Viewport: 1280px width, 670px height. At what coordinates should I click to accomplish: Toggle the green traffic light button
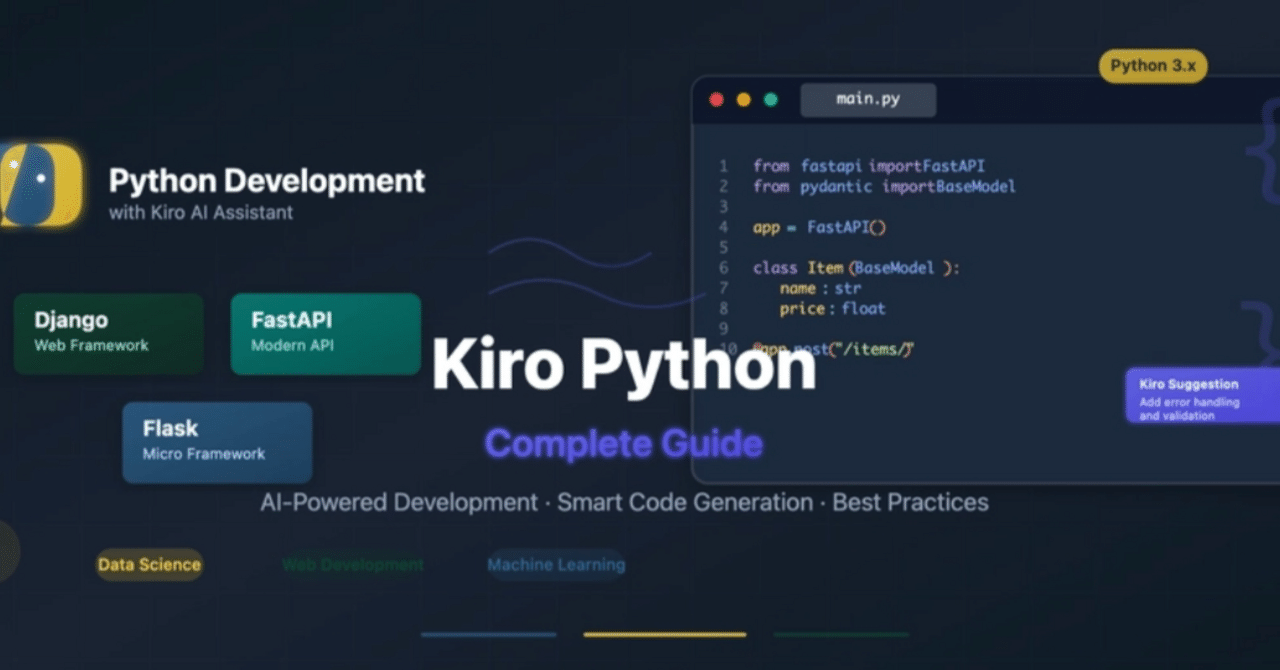point(770,100)
